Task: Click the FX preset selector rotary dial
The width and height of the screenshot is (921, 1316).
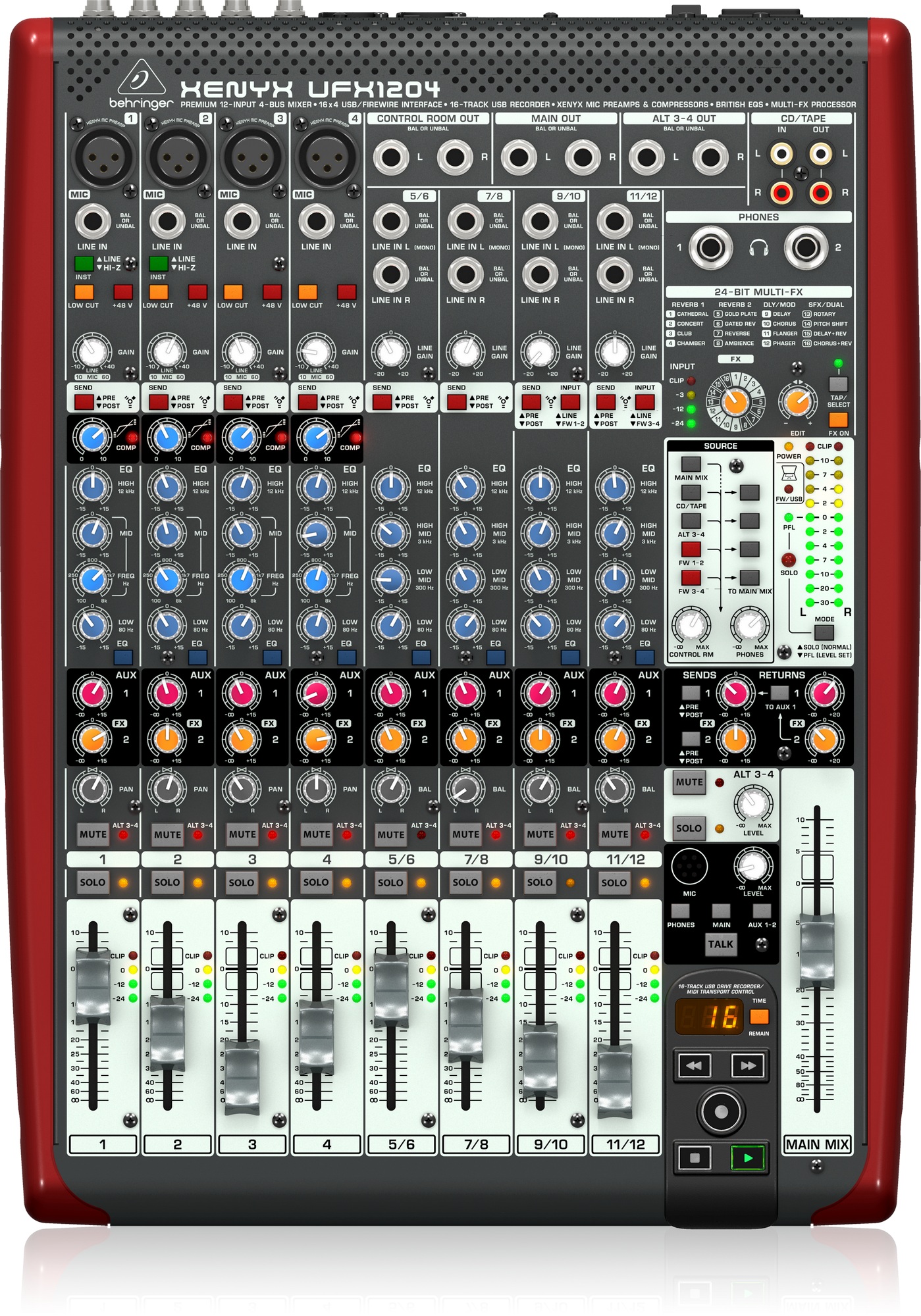Action: [735, 401]
